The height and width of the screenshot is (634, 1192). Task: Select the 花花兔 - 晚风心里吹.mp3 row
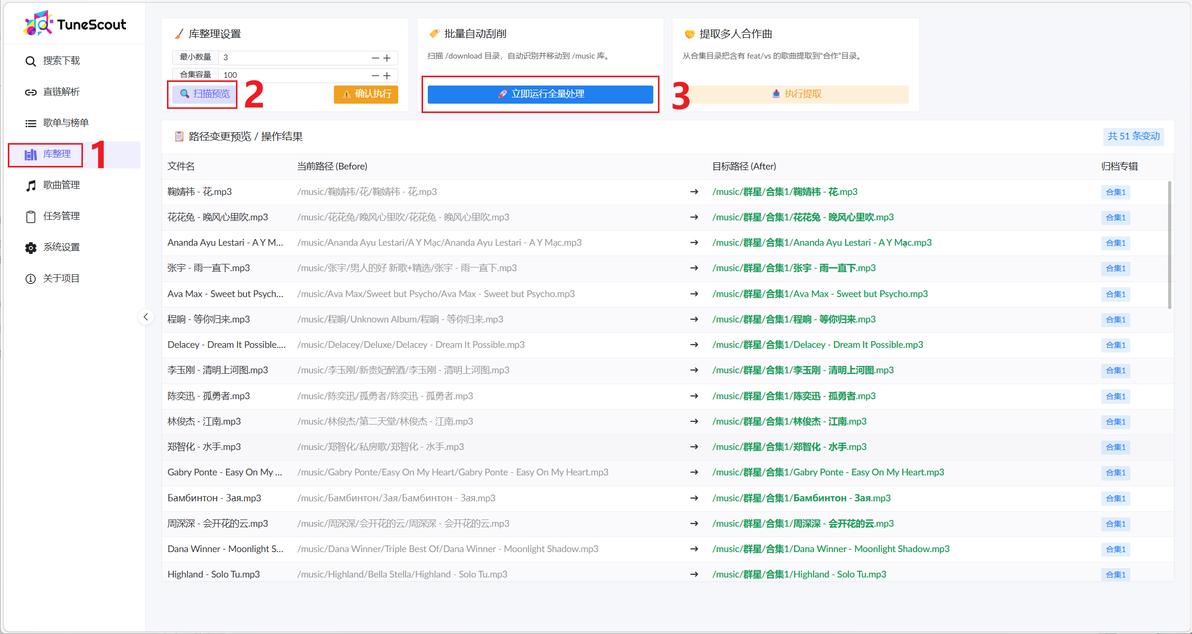point(667,217)
